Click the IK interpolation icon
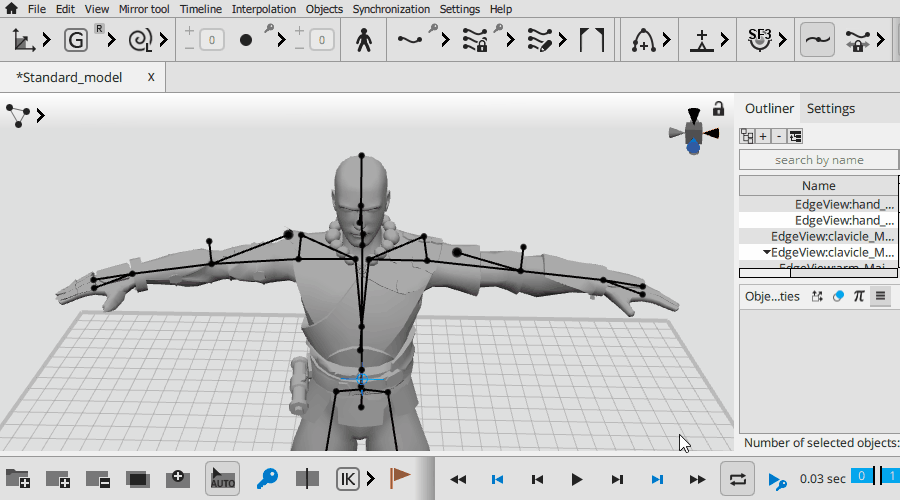 pos(347,479)
